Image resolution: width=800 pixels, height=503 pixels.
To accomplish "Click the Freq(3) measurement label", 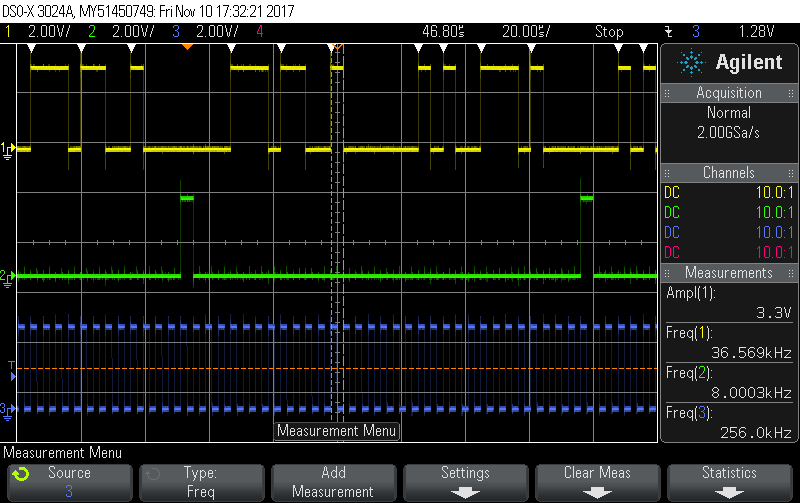I will point(689,413).
